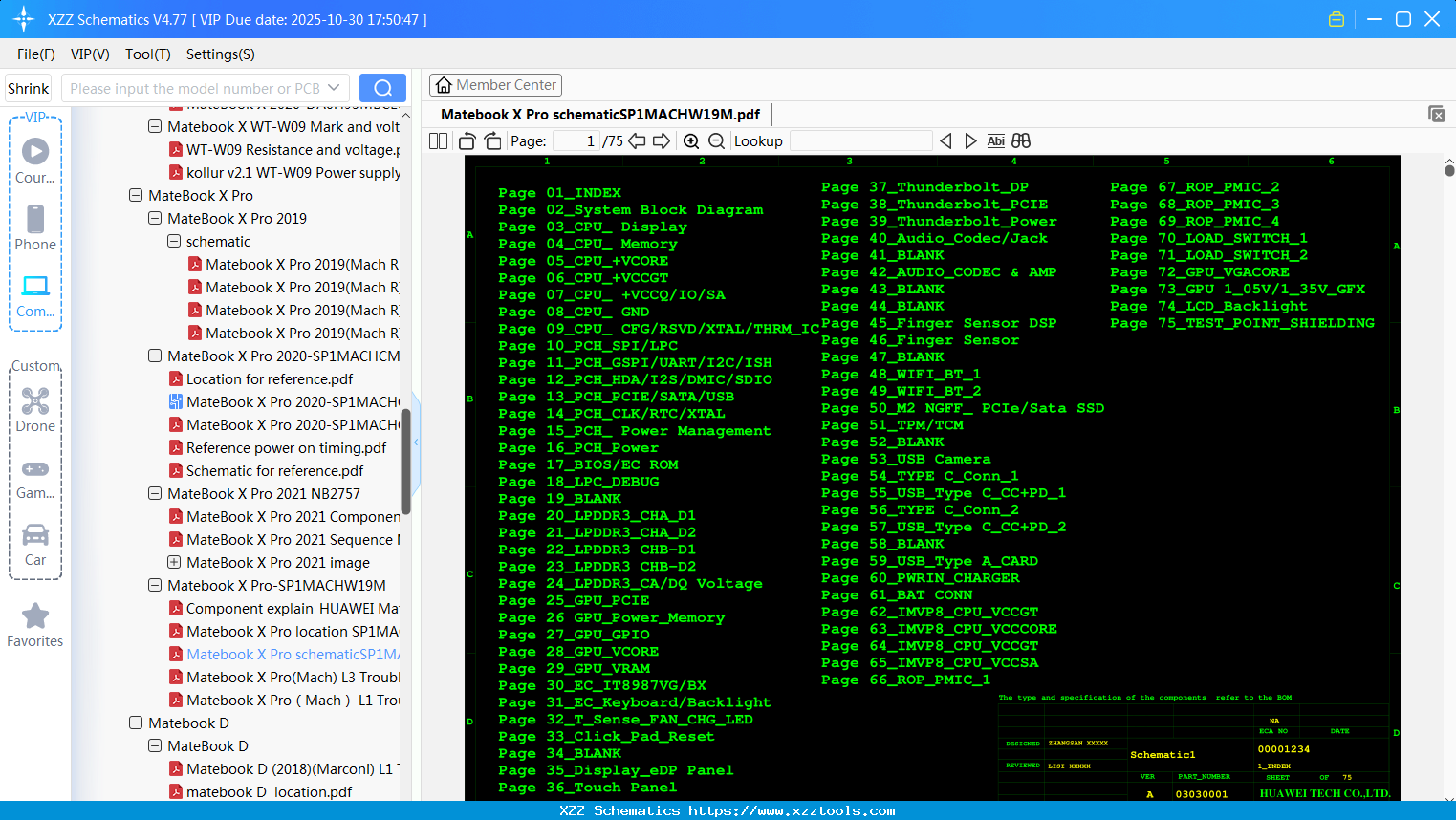Collapse the MateBook X Pro 2019 node
Viewport: 1456px width, 820px height.
155,218
